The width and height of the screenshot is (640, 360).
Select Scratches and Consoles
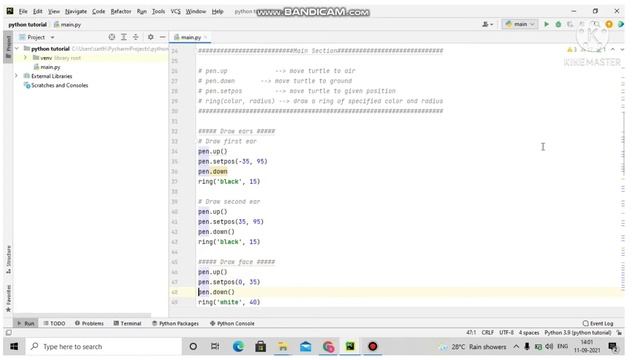pyautogui.click(x=56, y=85)
